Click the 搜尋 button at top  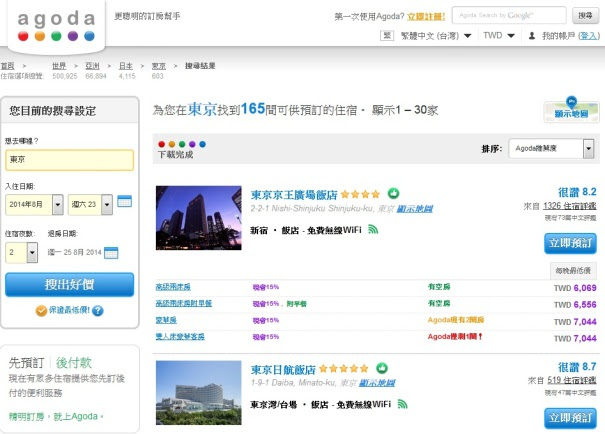tap(585, 15)
